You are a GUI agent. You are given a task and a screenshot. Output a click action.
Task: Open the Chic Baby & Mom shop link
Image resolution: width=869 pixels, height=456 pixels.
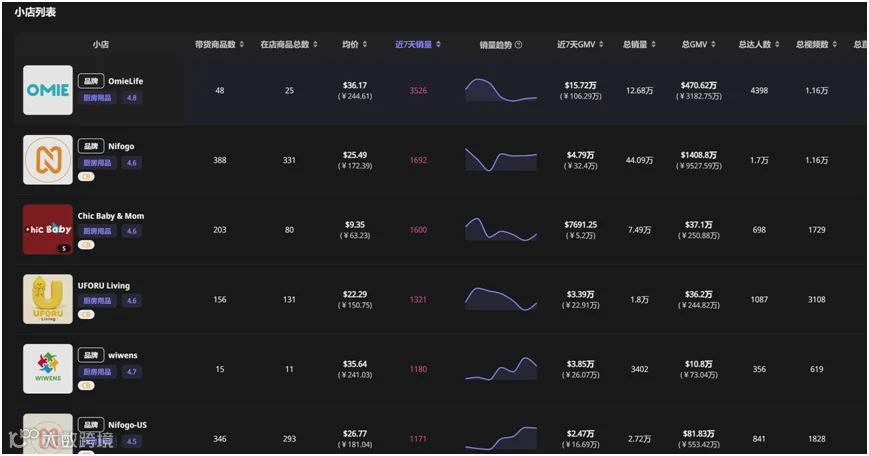tap(111, 216)
